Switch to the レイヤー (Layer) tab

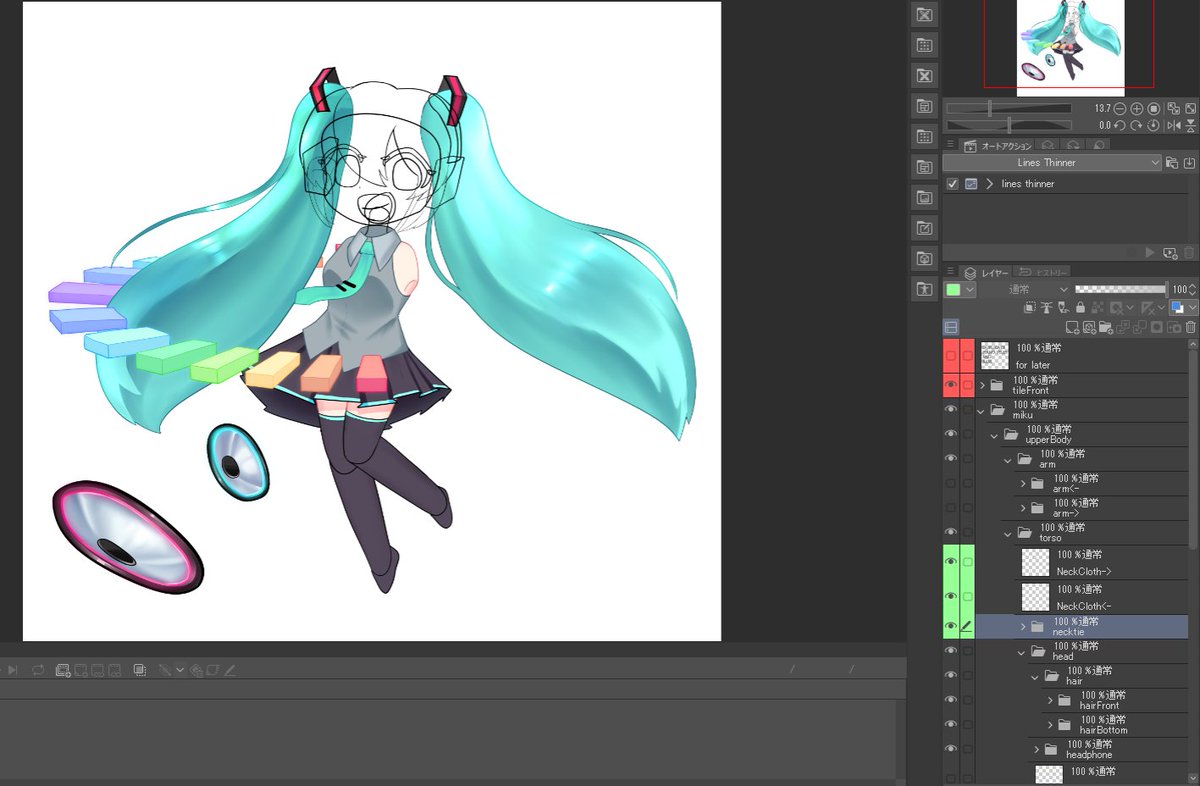pos(985,272)
